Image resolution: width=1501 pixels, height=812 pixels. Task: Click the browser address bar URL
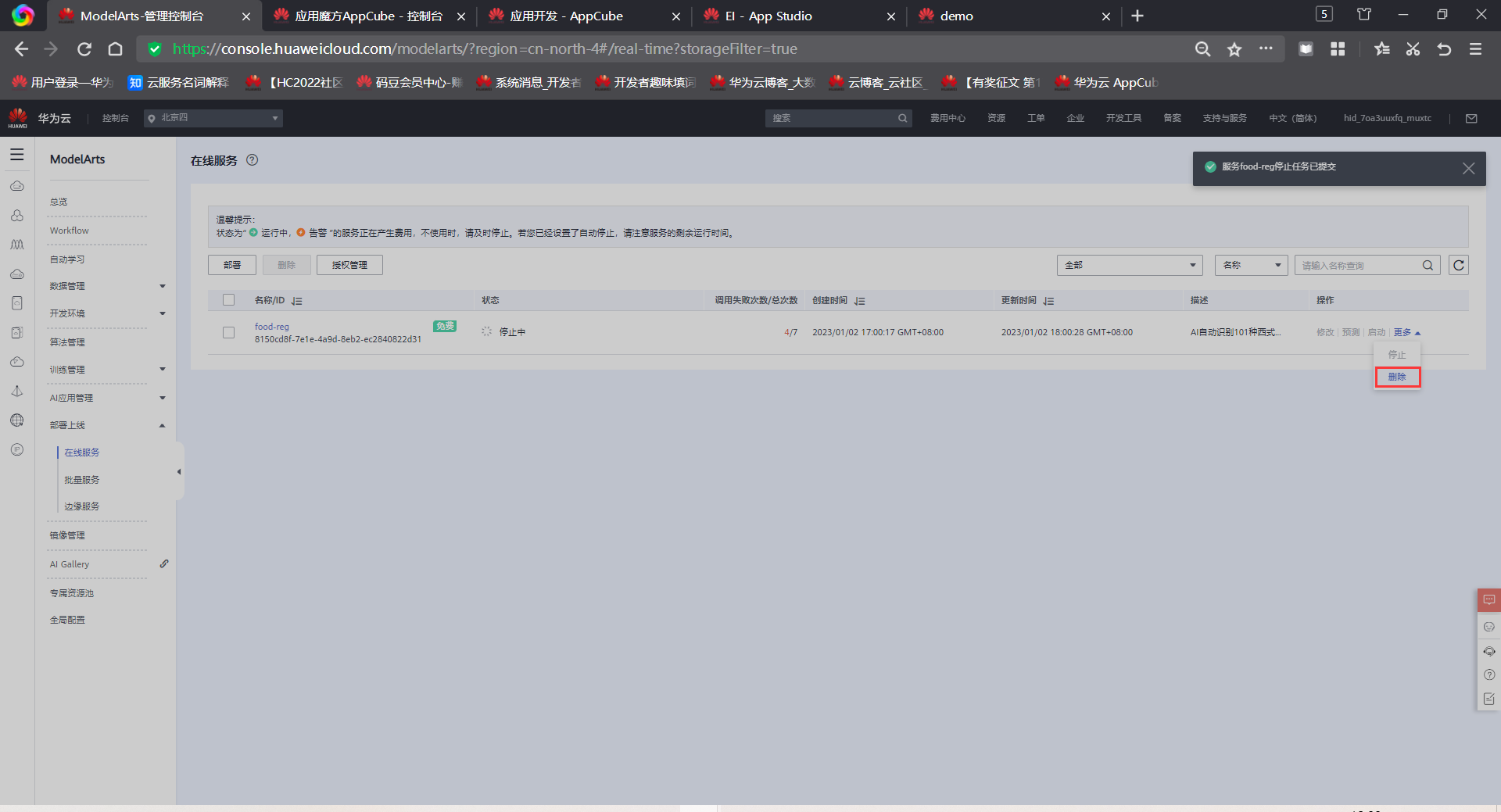point(485,49)
